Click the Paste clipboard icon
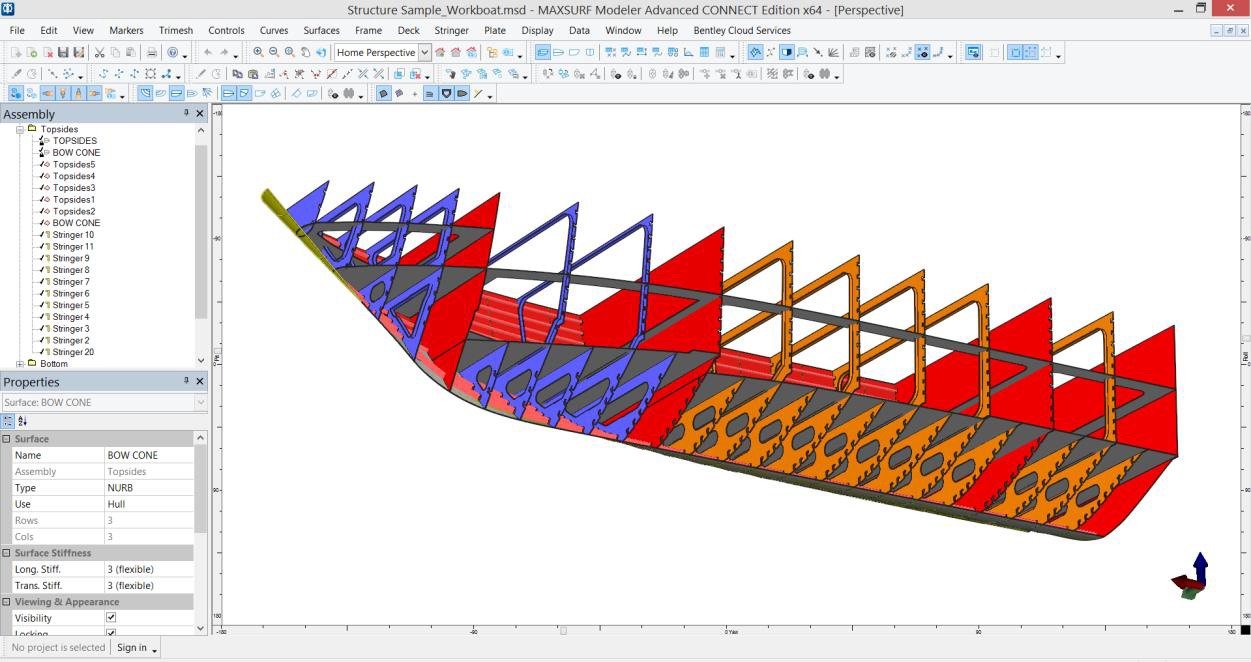The width and height of the screenshot is (1251, 662). [132, 53]
